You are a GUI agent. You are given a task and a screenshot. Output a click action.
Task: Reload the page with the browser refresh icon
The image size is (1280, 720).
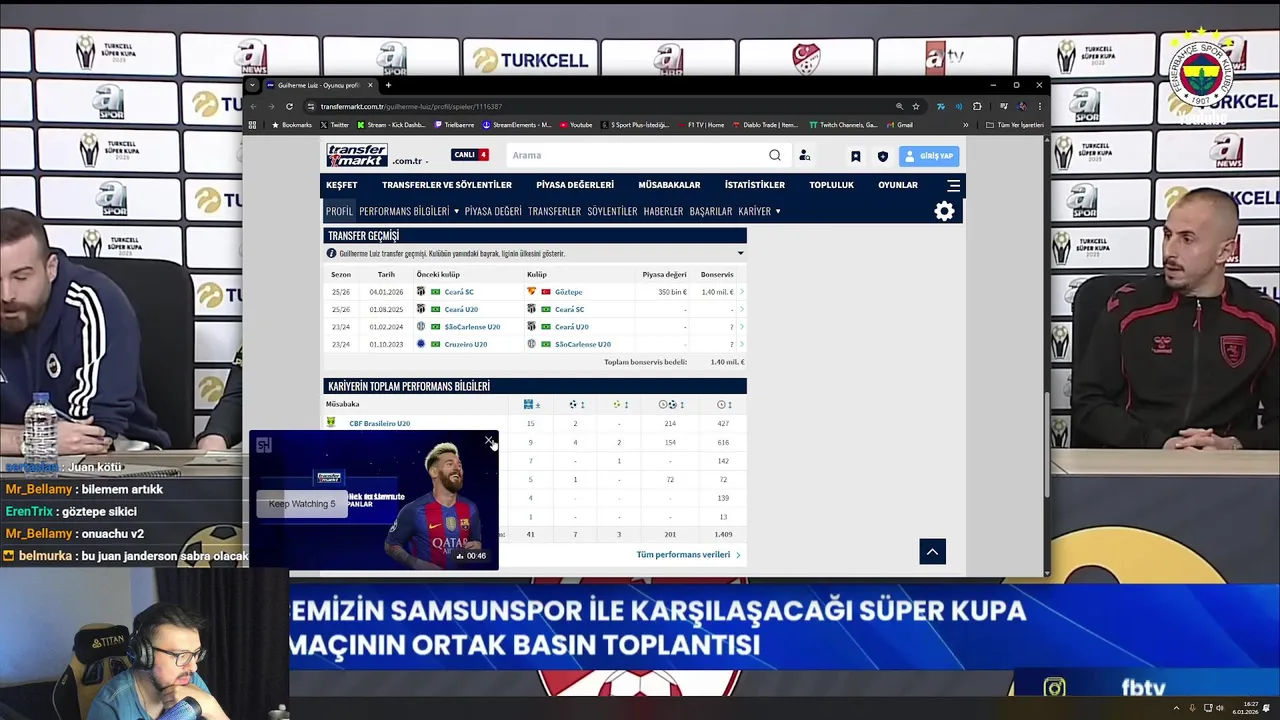(289, 106)
